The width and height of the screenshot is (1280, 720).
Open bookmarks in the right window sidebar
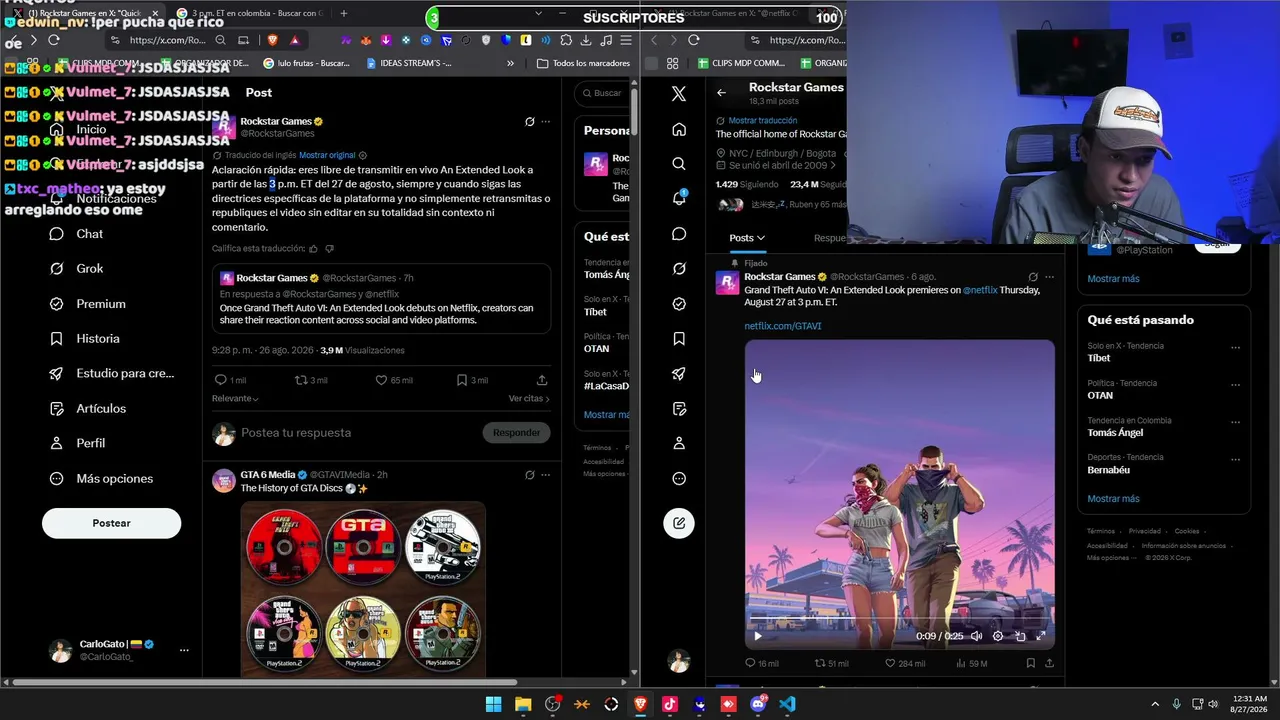click(679, 339)
